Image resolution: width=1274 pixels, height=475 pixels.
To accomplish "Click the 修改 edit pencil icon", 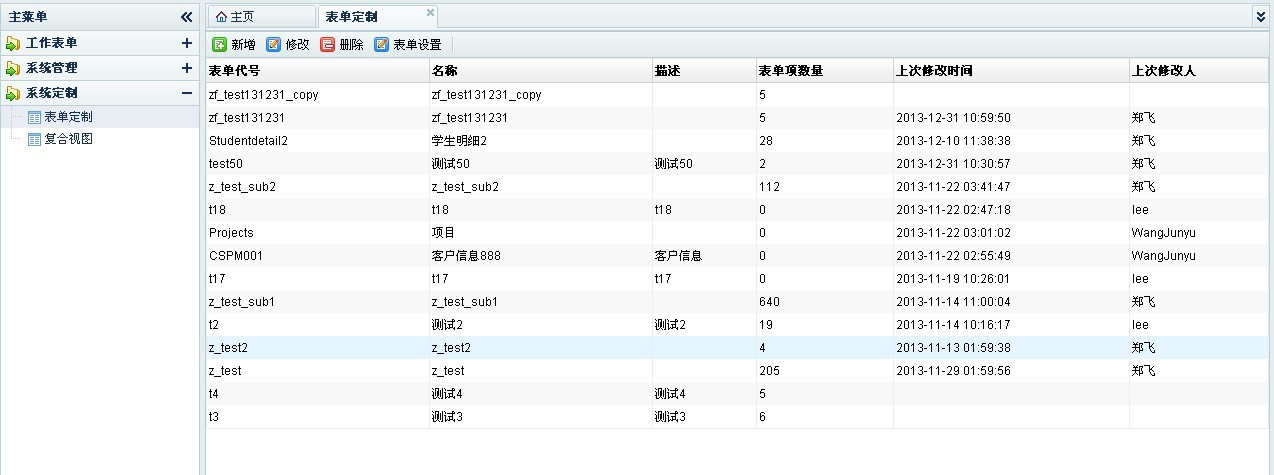I will pyautogui.click(x=273, y=44).
